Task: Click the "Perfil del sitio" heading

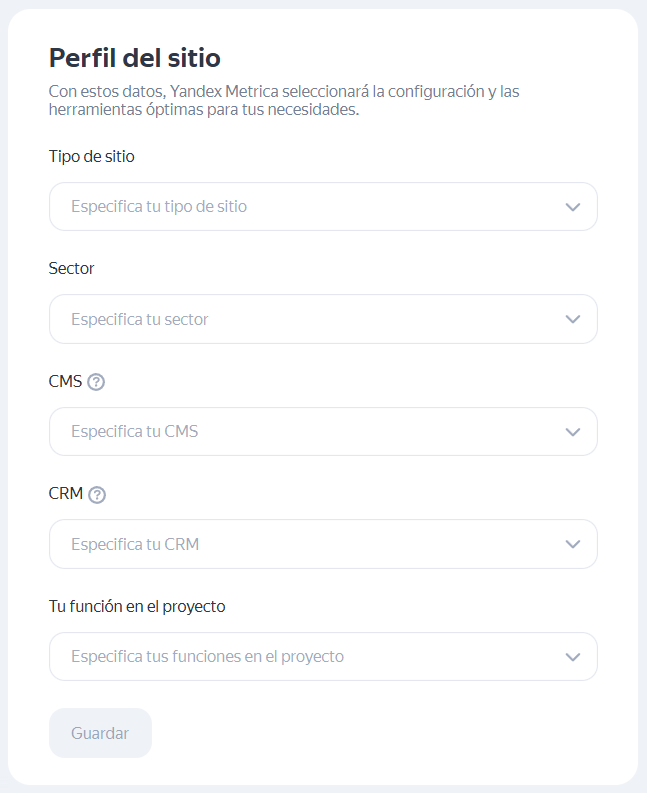Action: coord(135,57)
